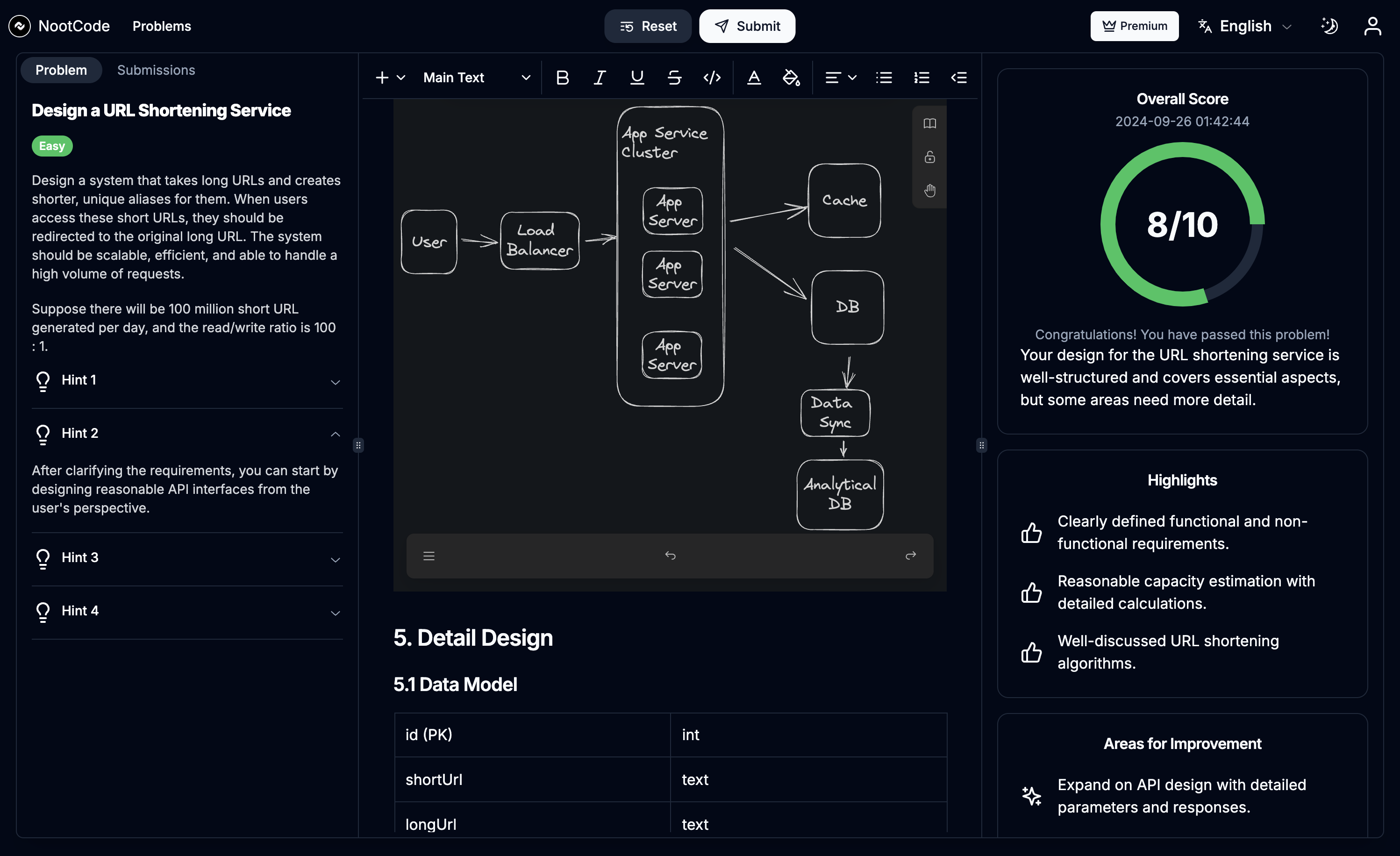Click the outdent icon
This screenshot has width=1400, height=856.
click(959, 78)
